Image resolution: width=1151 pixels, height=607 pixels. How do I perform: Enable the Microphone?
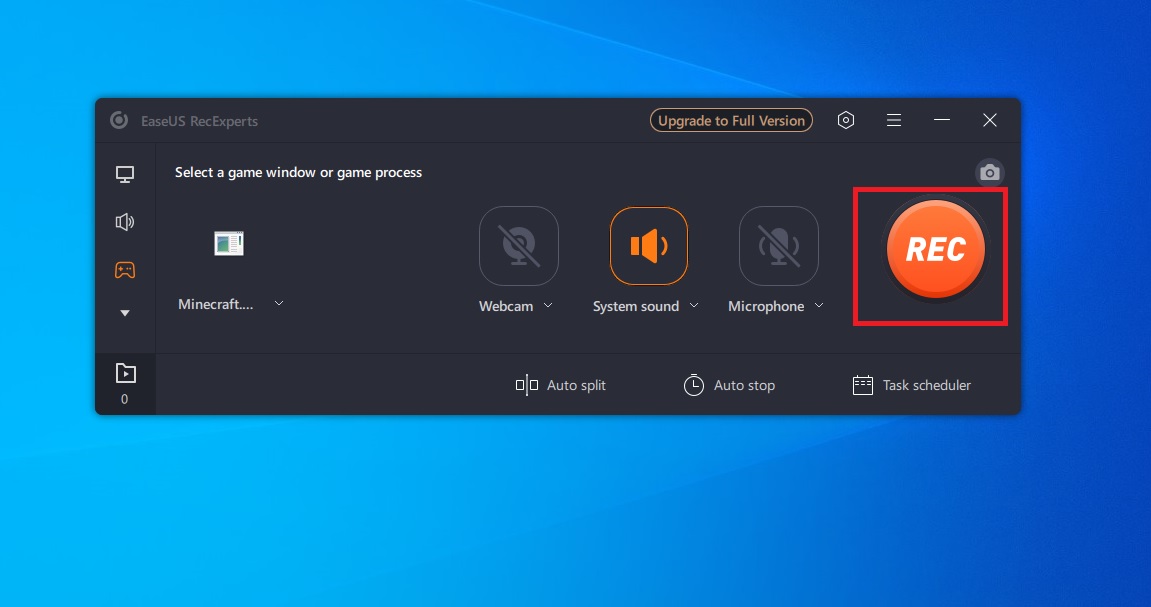(779, 246)
